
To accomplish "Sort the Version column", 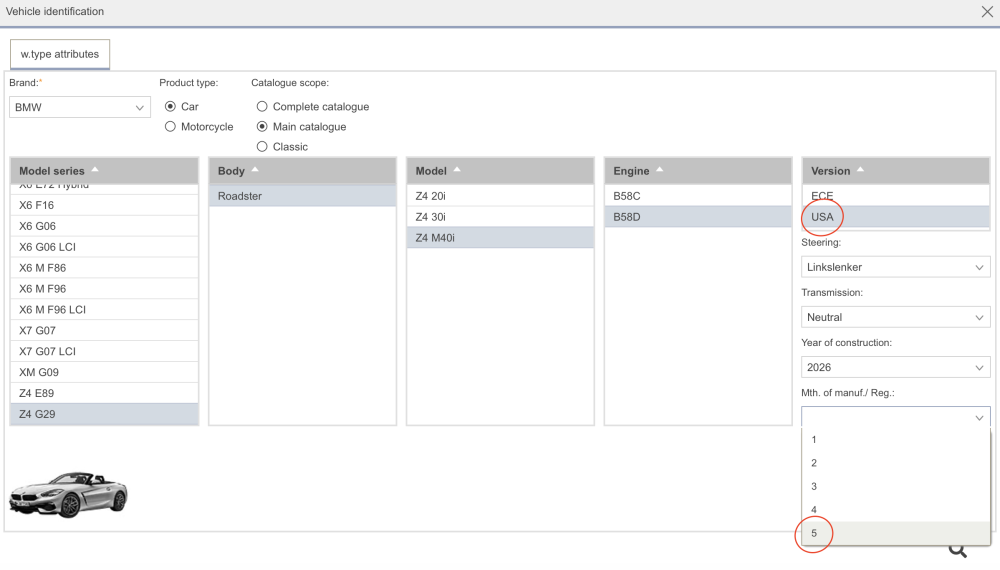I will pos(895,171).
